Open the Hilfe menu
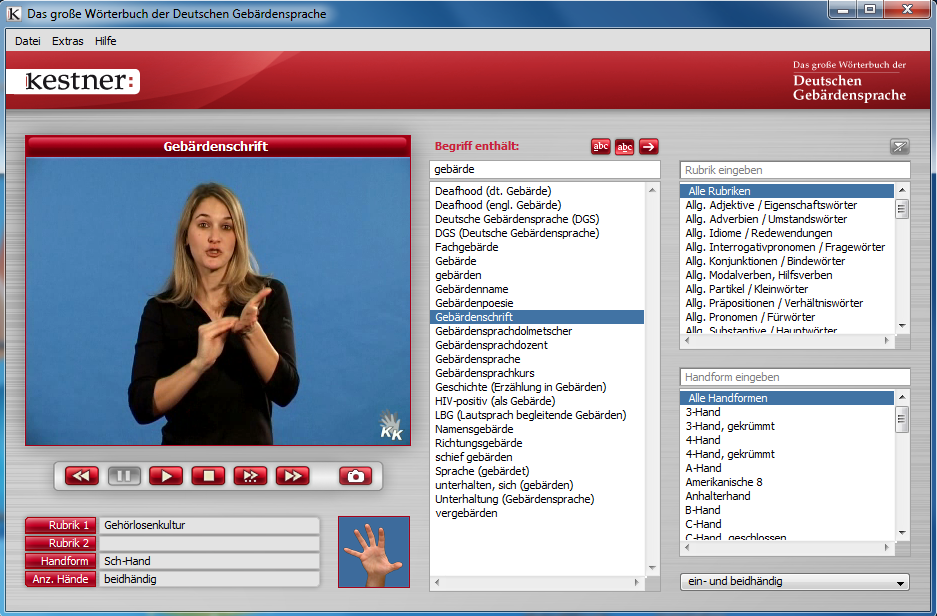The image size is (937, 616). click(x=105, y=41)
